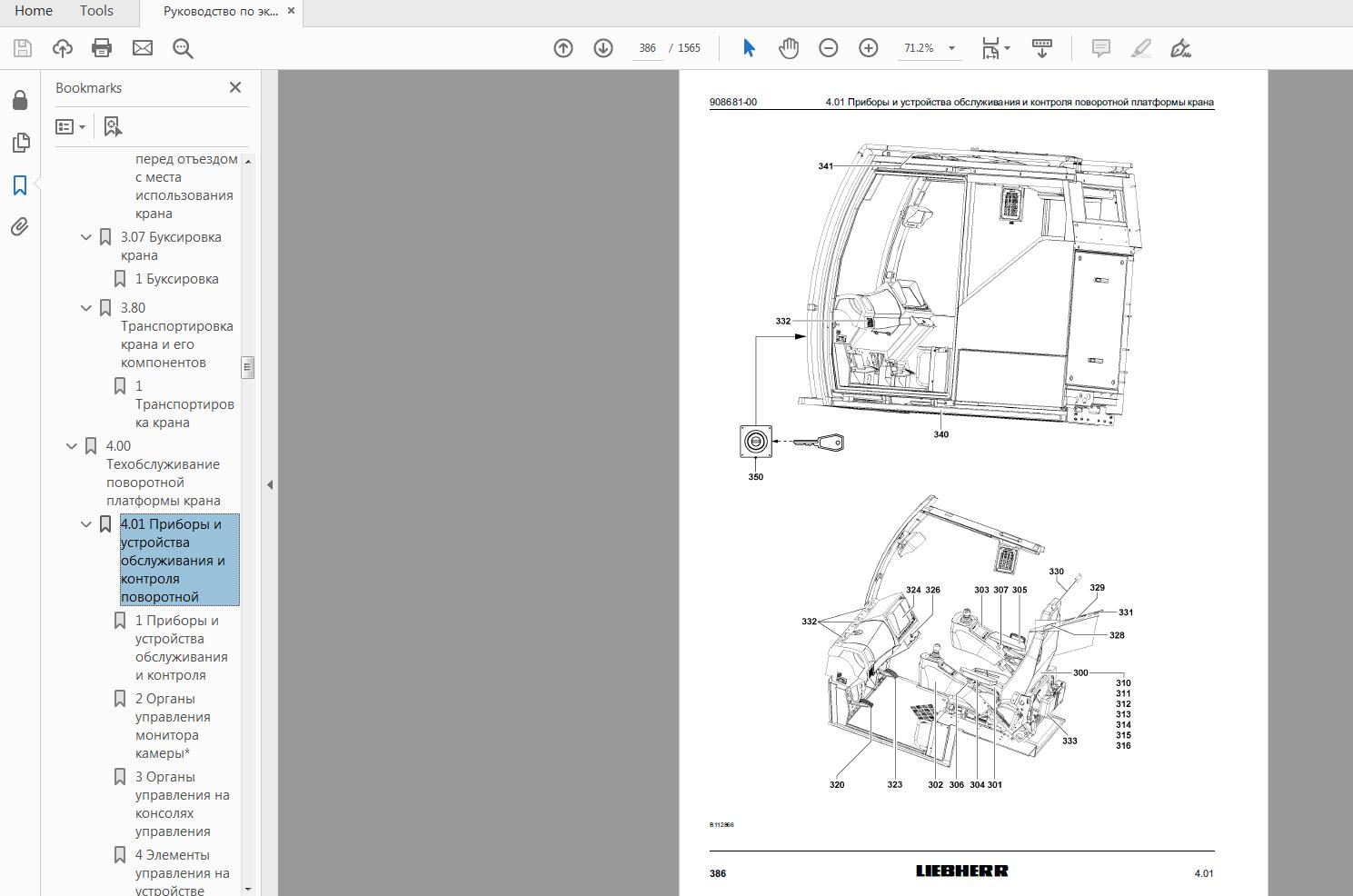
Task: Click the scrolling mode toolbar icon
Action: [1042, 48]
